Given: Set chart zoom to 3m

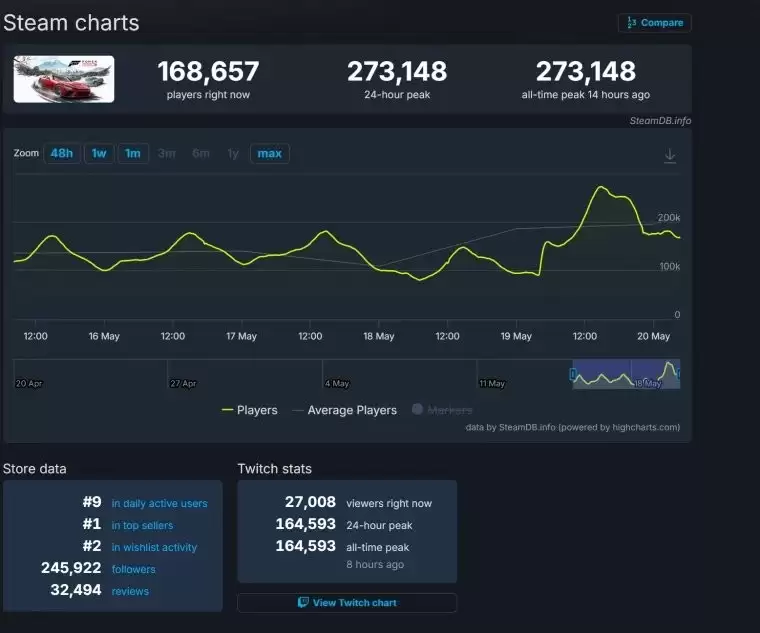Looking at the screenshot, I should (x=167, y=154).
